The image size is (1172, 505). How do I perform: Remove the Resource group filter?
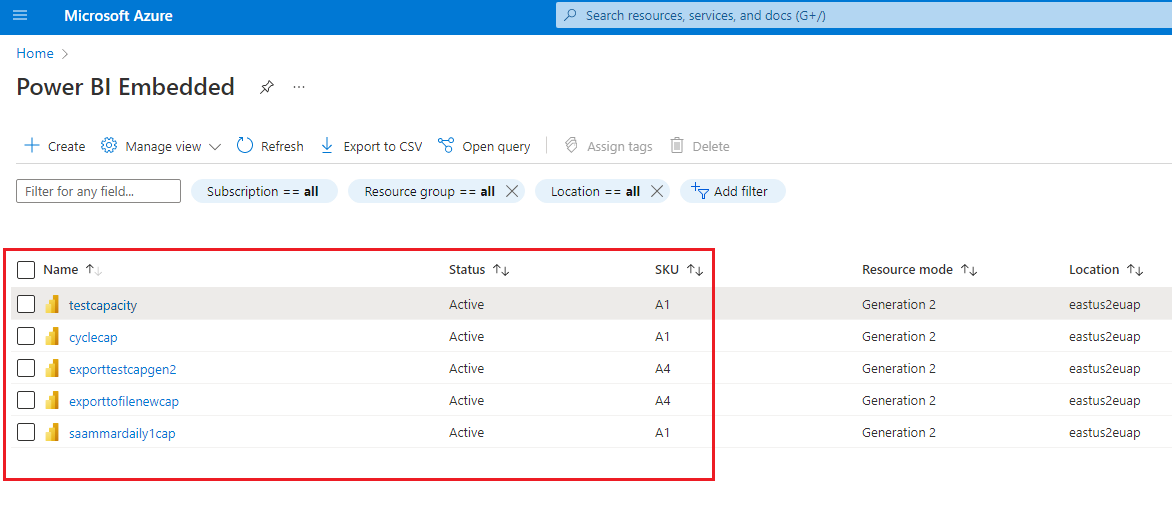coord(512,191)
